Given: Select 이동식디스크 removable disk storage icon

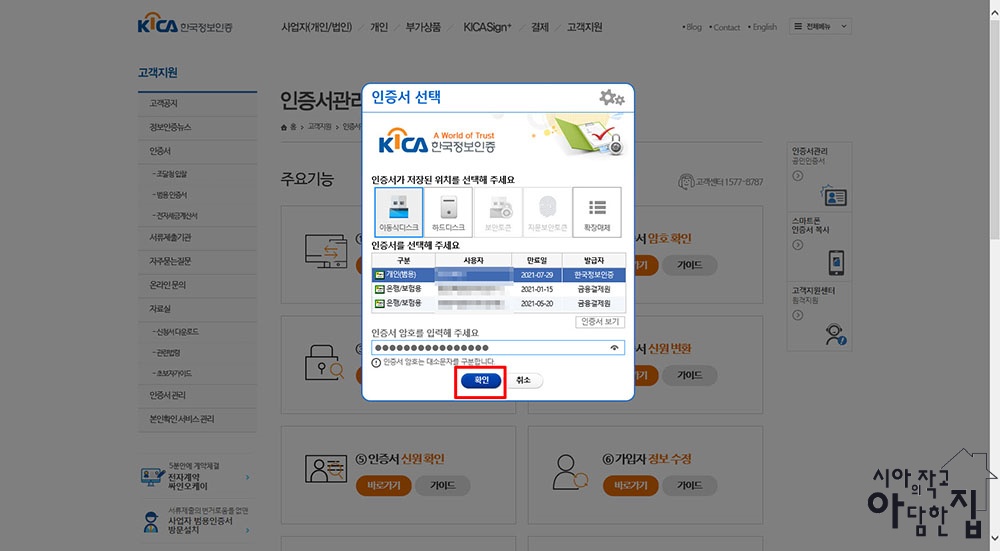Looking at the screenshot, I should click(x=399, y=212).
